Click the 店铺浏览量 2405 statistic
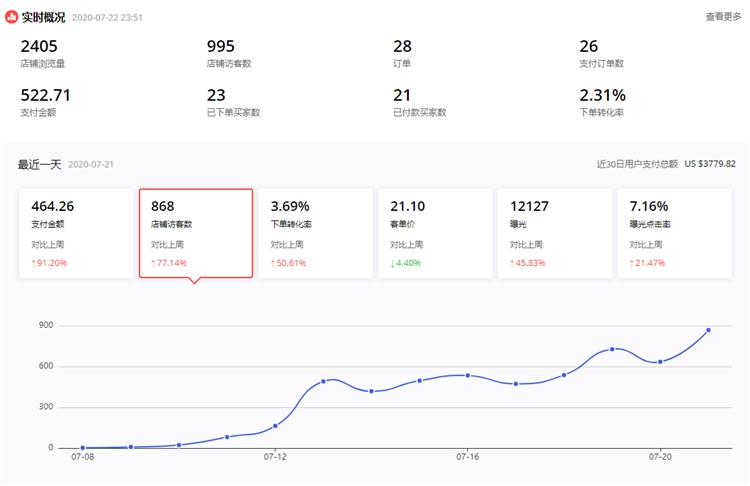The image size is (750, 486). 42,54
